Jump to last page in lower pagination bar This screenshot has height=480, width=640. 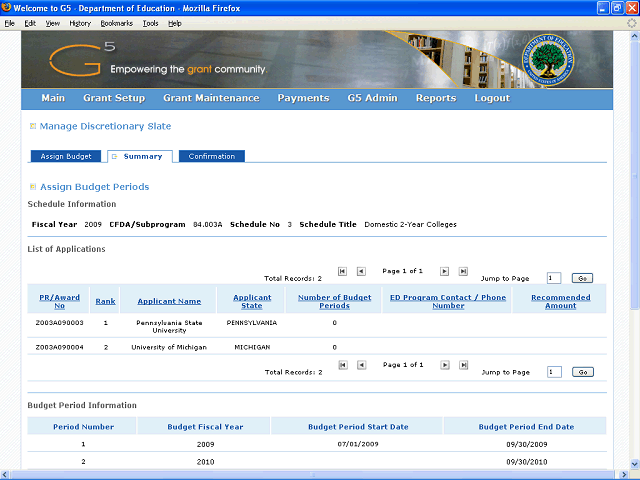click(463, 365)
